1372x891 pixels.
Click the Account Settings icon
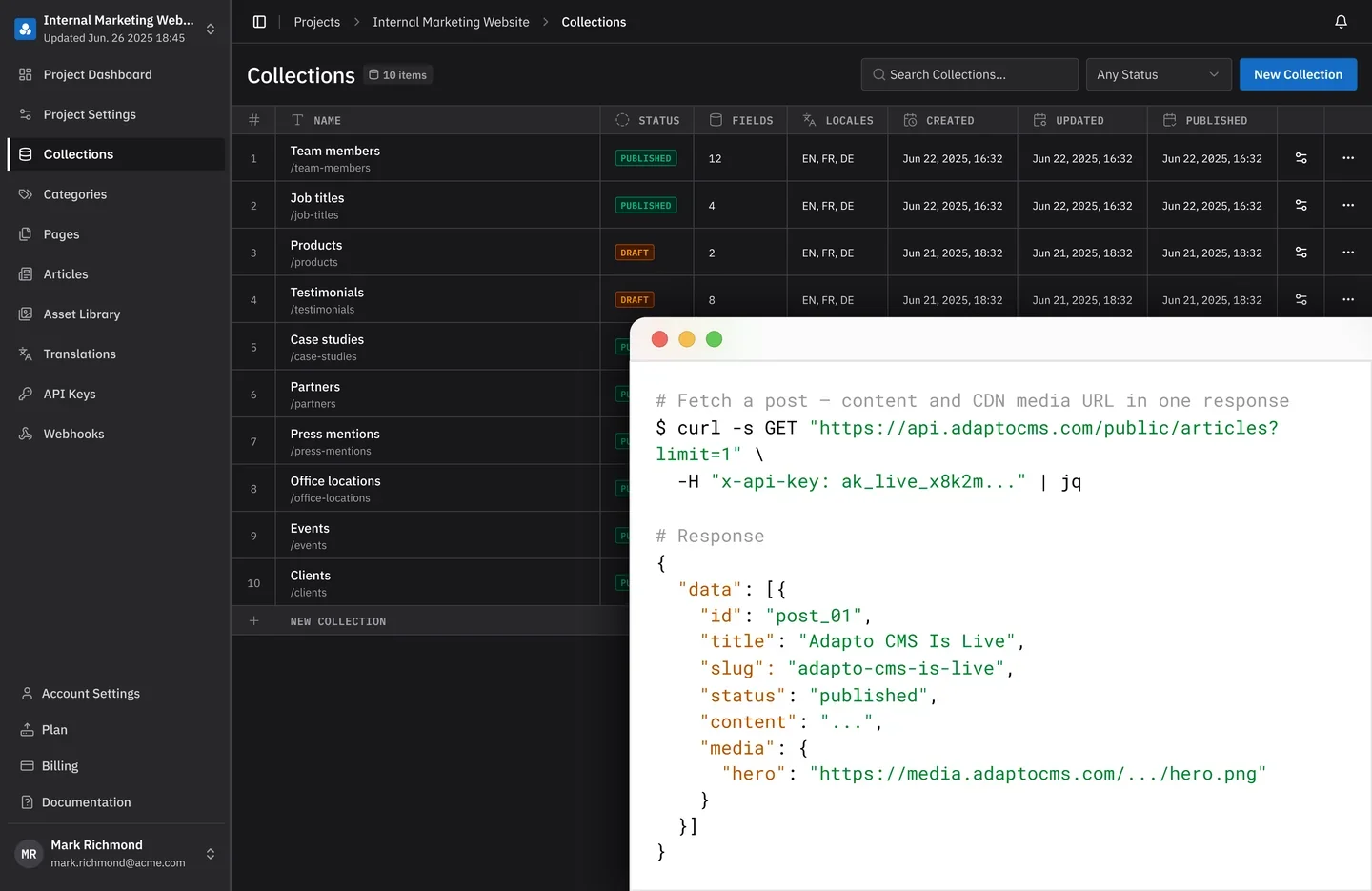(x=26, y=693)
